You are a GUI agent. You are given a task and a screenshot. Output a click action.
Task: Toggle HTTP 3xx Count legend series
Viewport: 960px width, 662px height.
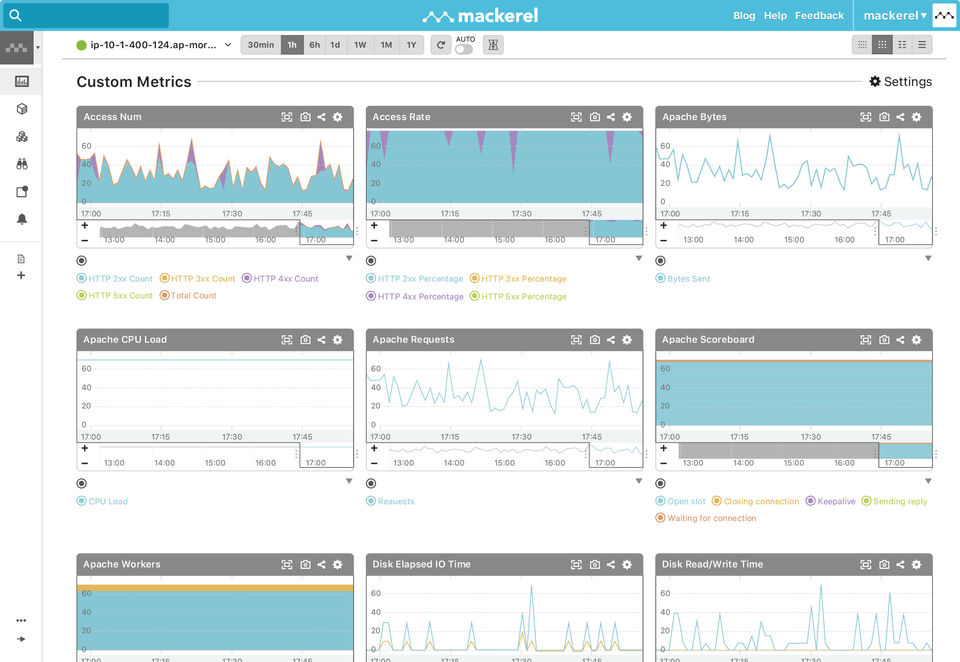click(x=197, y=279)
